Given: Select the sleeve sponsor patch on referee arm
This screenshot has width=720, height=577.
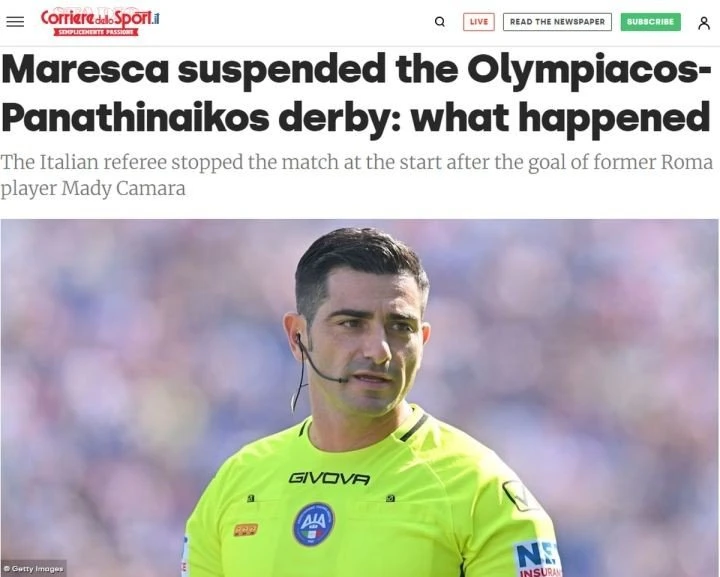Looking at the screenshot, I should click(x=537, y=560).
